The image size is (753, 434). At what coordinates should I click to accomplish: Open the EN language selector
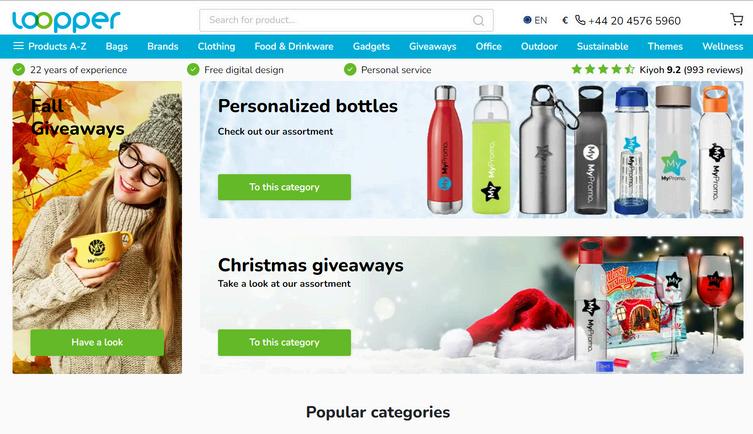[x=535, y=20]
